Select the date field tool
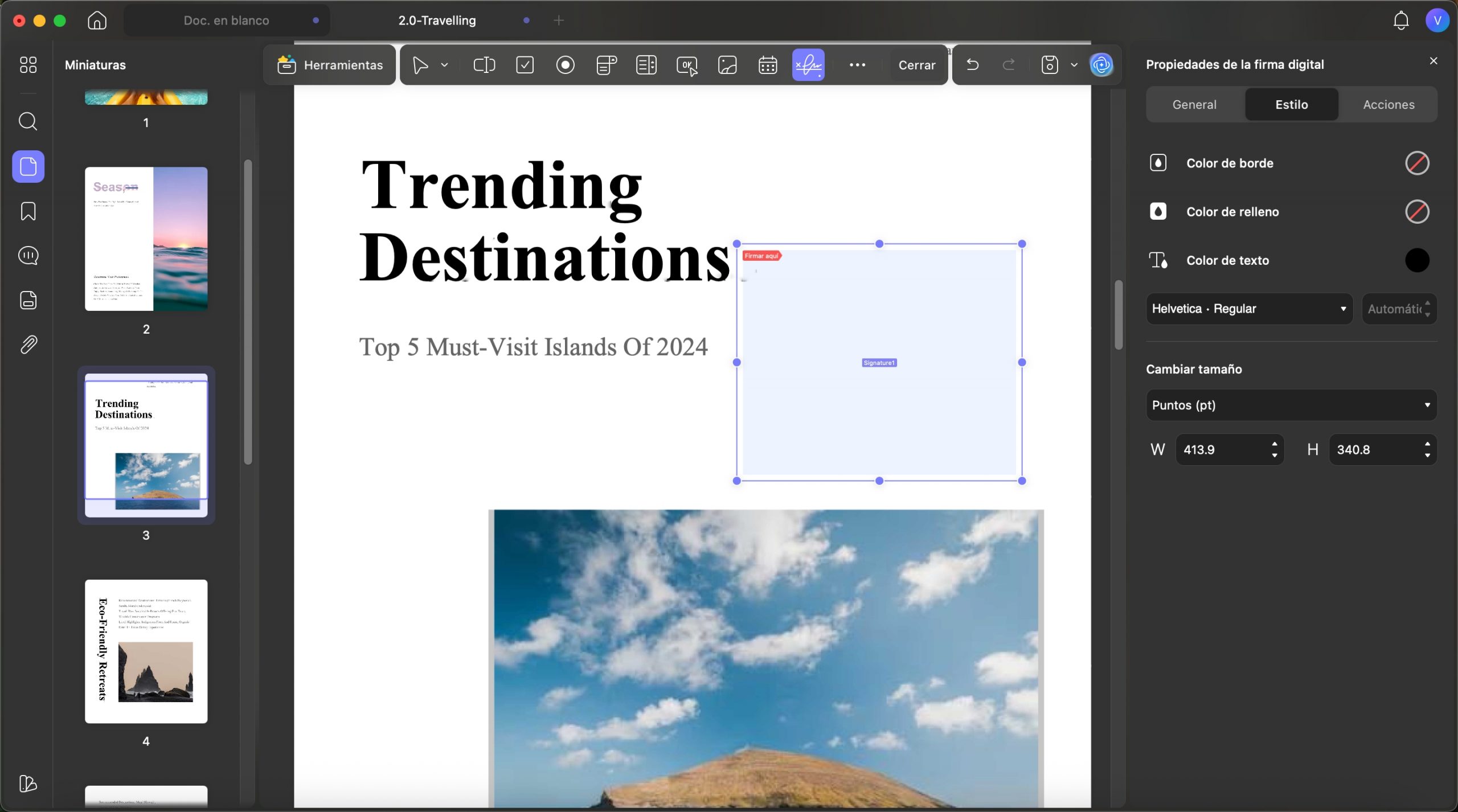 point(768,65)
